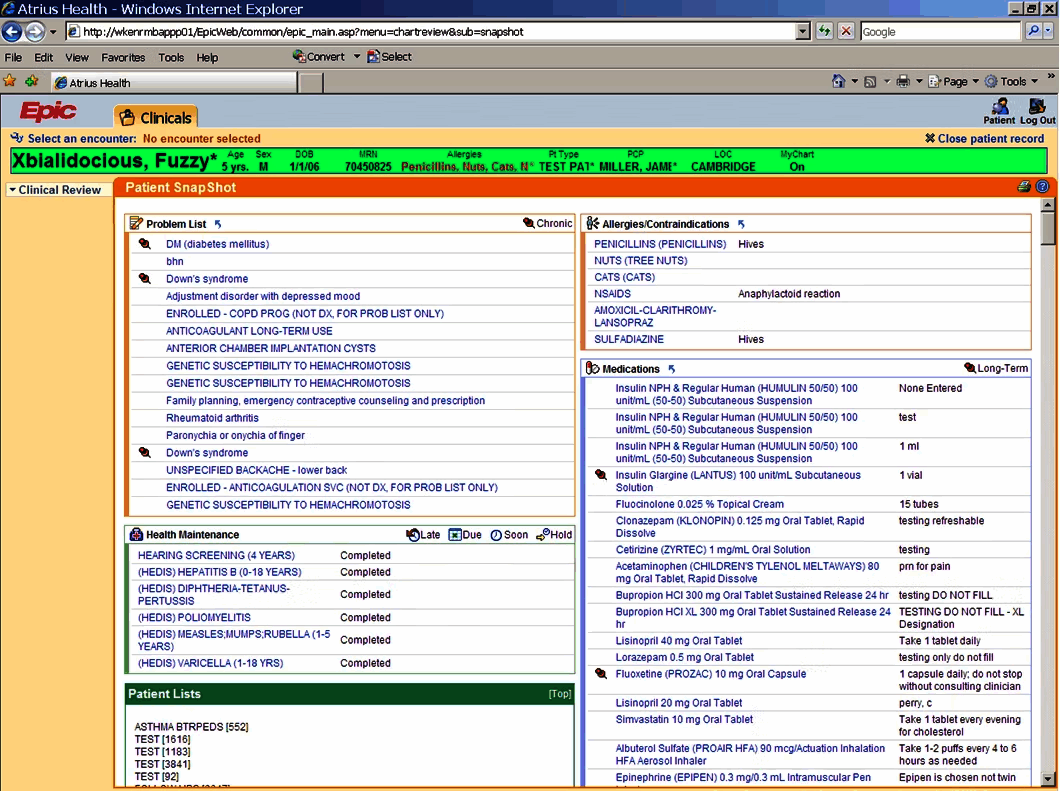This screenshot has width=1060, height=791.
Task: Click the browser Forward arrow button
Action: [34, 31]
